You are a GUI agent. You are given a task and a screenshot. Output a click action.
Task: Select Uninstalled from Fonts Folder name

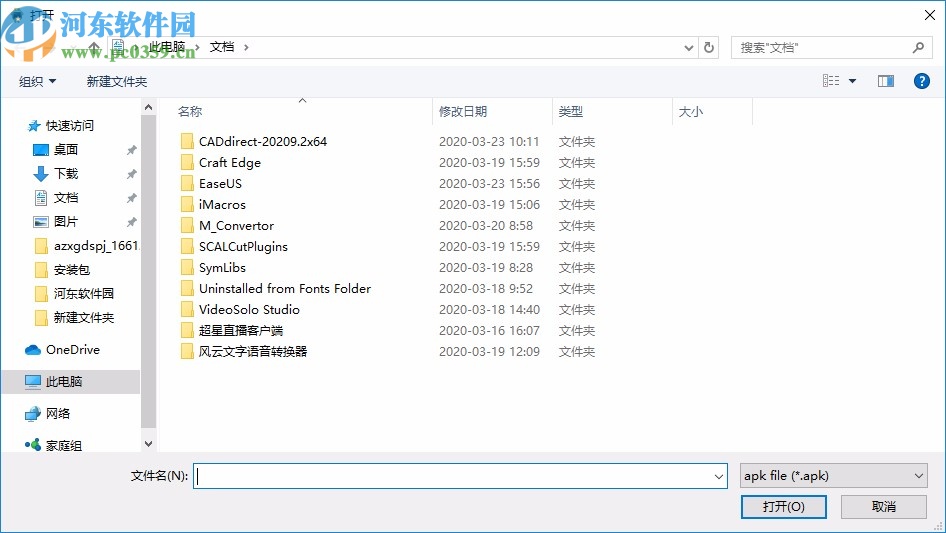coord(285,289)
